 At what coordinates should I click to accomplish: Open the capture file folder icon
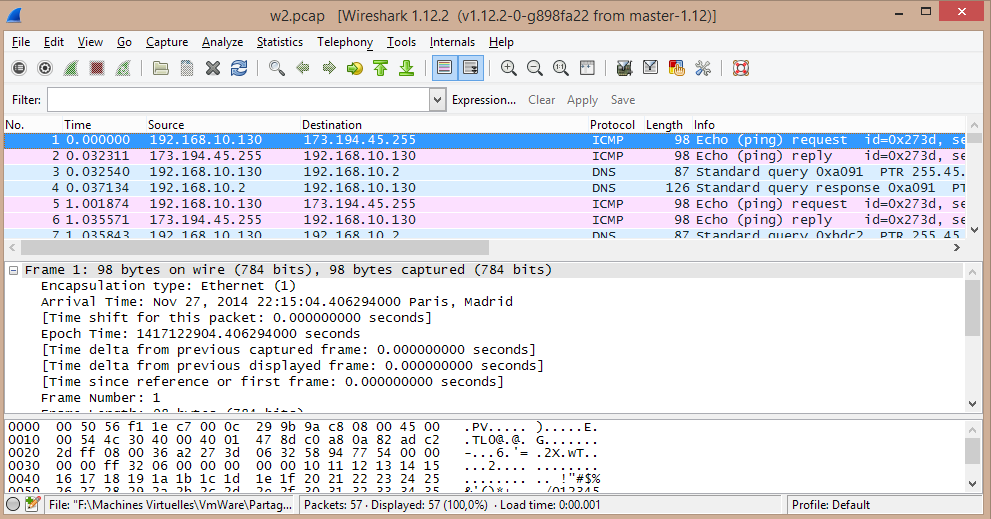160,68
